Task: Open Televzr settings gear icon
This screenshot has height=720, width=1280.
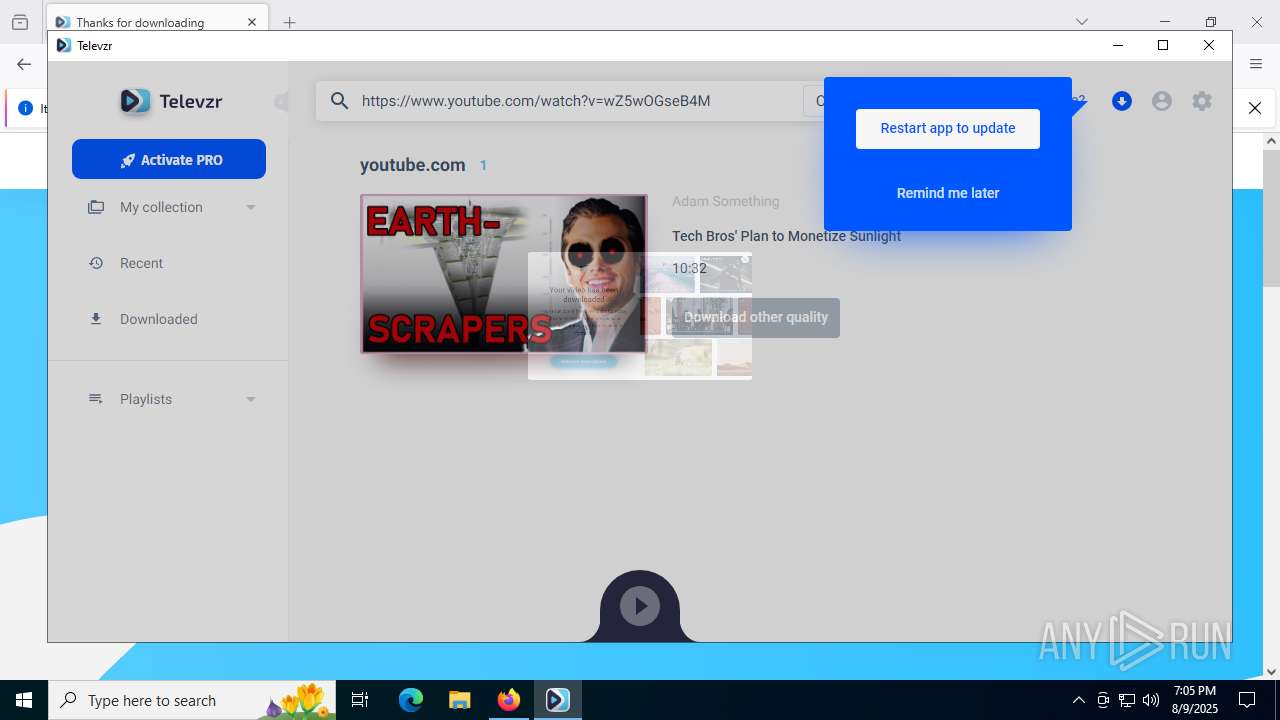Action: [1202, 101]
